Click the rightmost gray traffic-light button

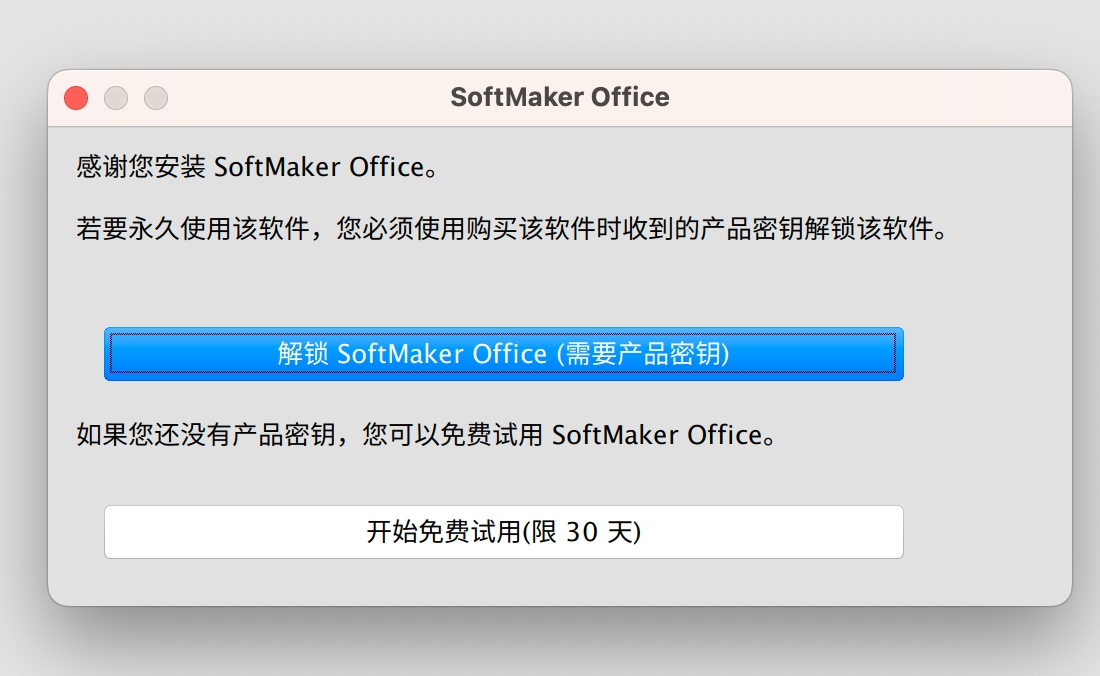click(156, 98)
